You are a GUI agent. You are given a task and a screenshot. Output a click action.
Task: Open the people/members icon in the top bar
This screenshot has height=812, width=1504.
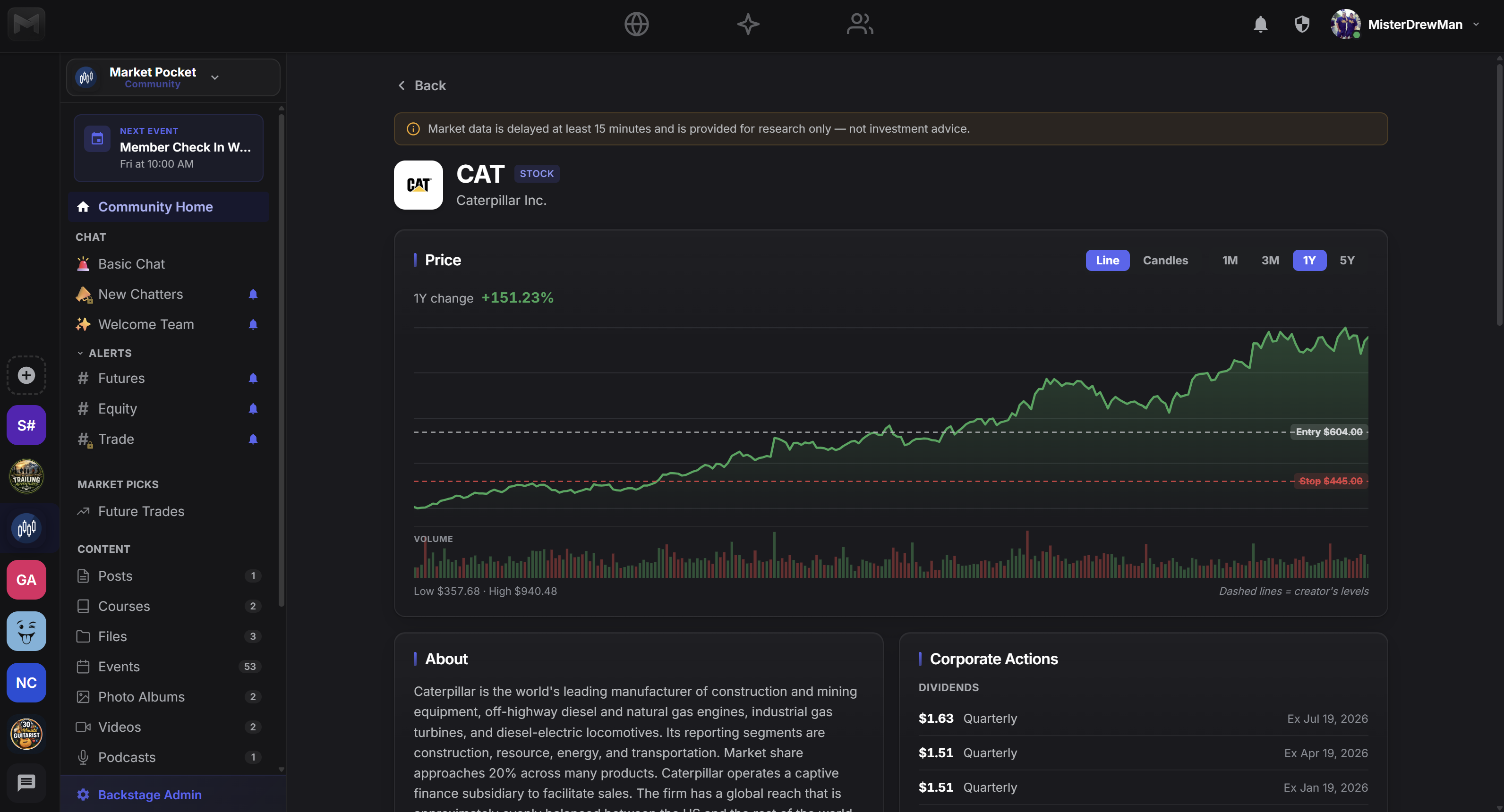[860, 24]
